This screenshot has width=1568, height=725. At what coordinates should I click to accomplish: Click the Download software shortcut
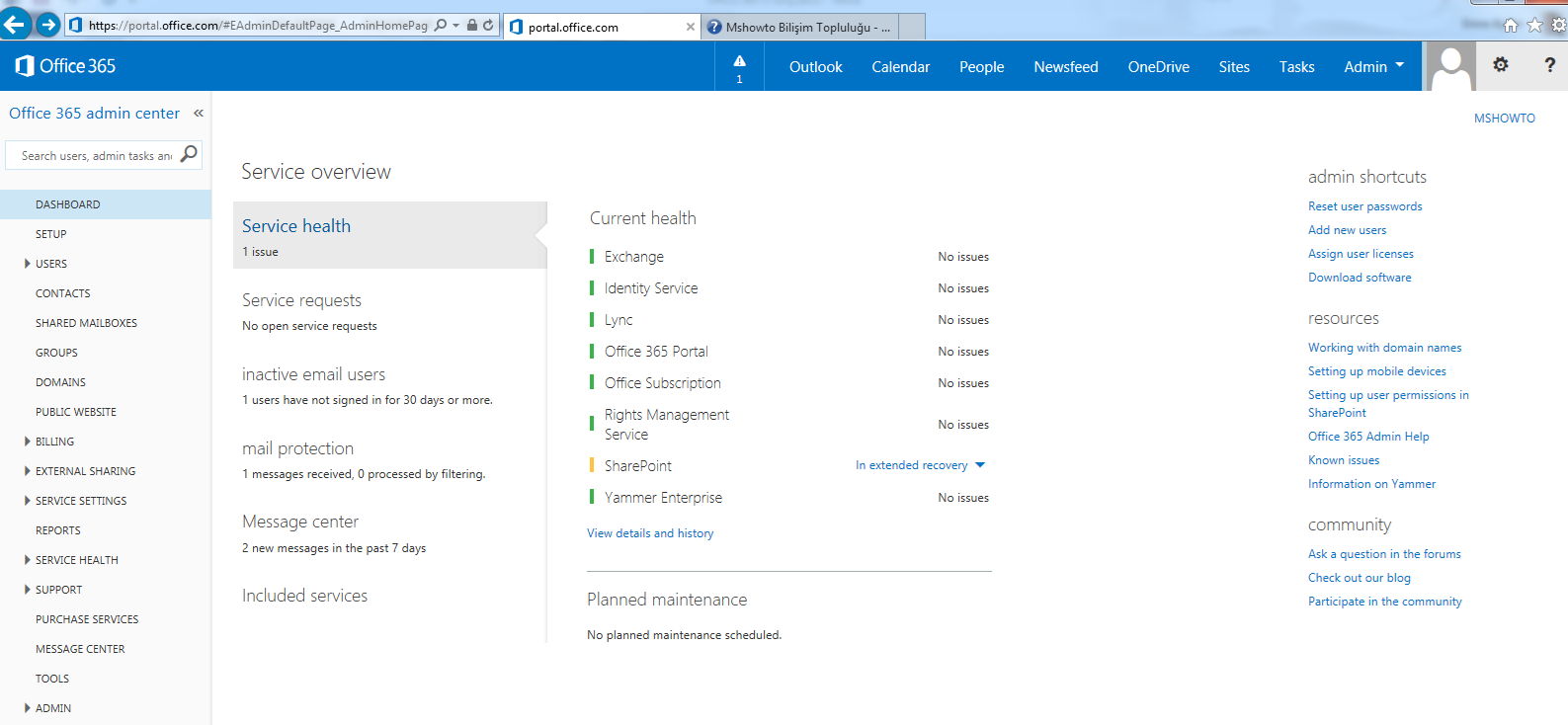pos(1360,278)
